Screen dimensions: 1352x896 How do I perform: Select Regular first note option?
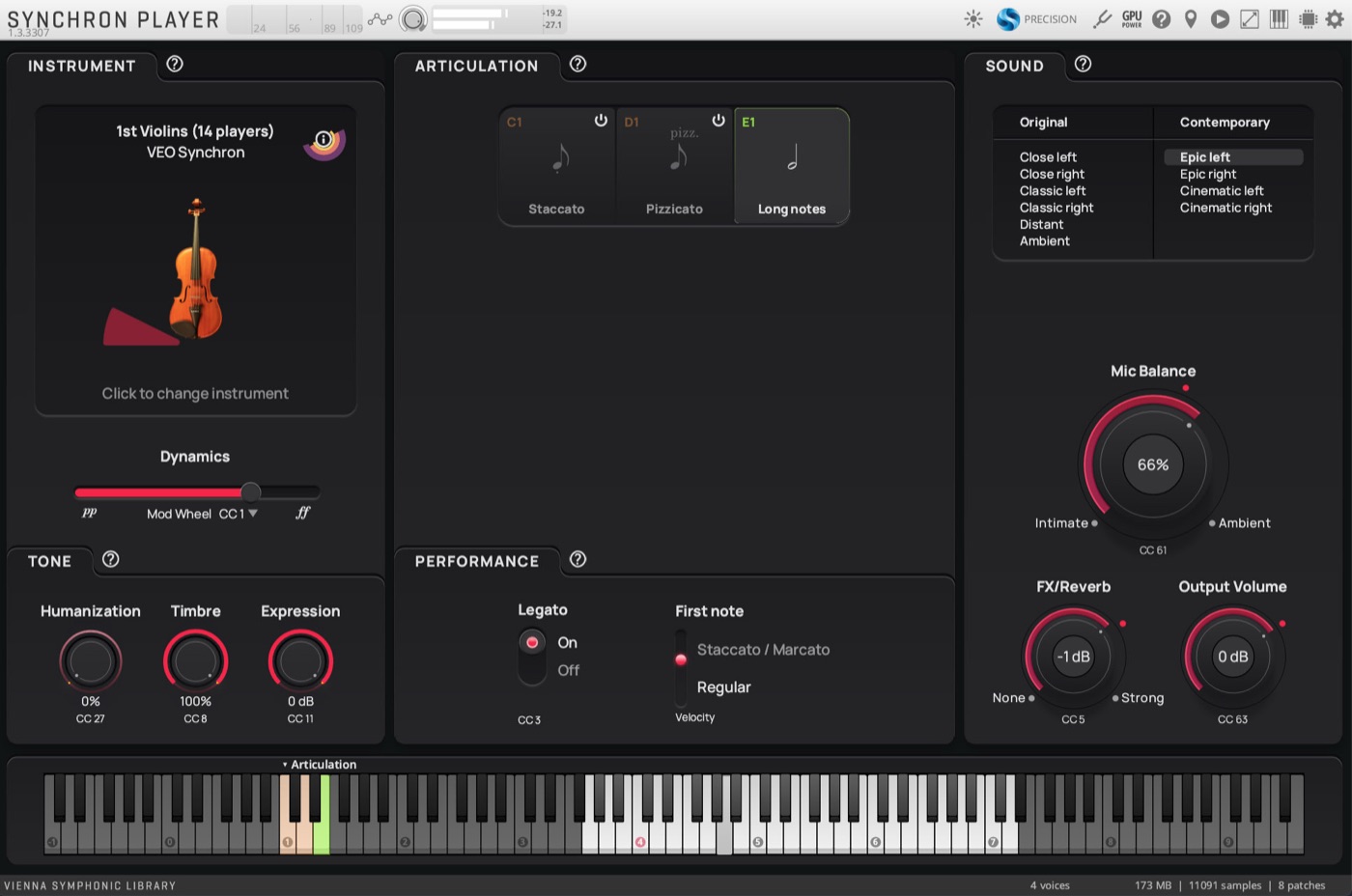pyautogui.click(x=723, y=687)
